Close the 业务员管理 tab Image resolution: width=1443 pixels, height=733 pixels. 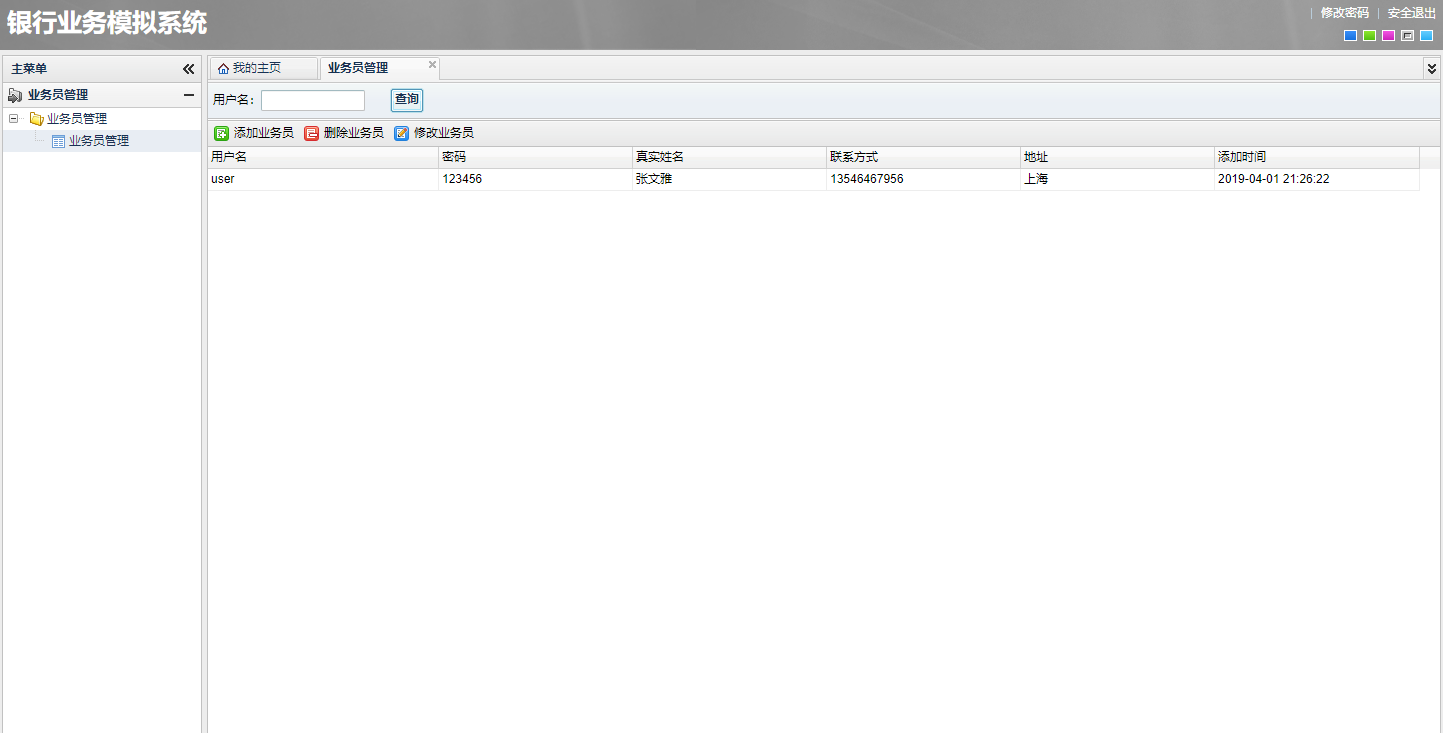(x=433, y=65)
